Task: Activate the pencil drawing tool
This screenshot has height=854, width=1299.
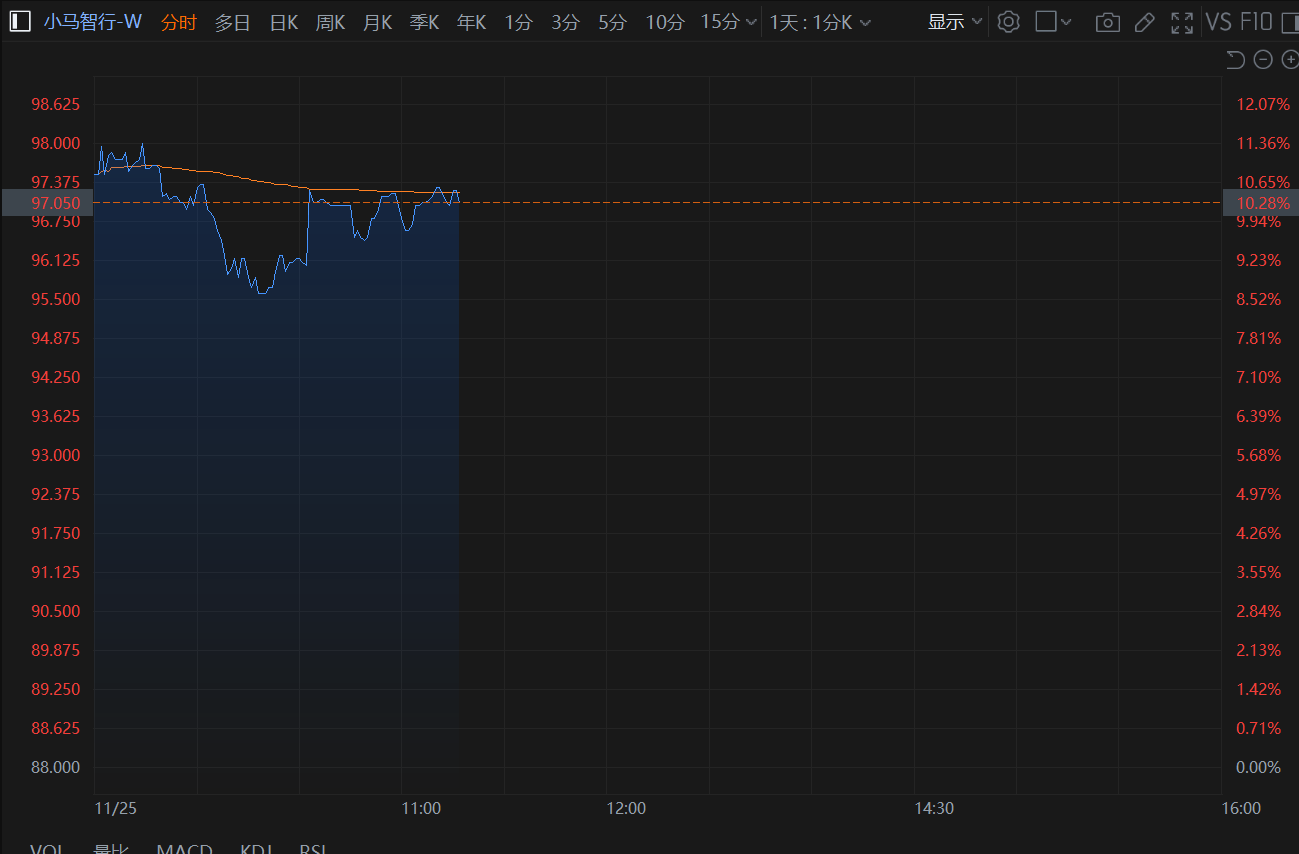Action: point(1145,22)
